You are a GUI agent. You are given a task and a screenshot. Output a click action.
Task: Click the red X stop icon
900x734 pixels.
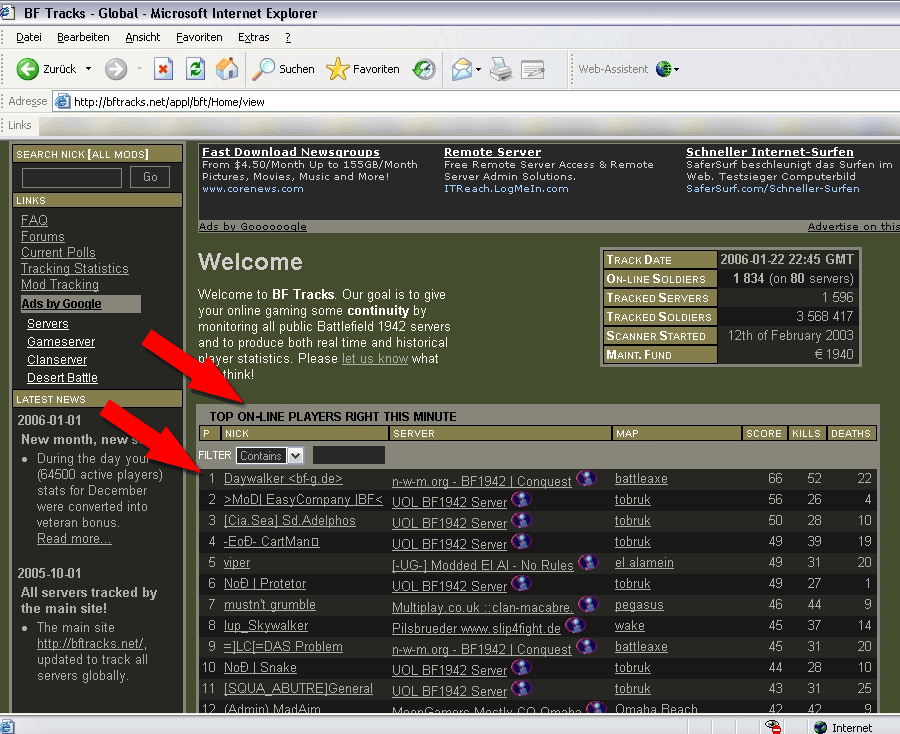click(163, 69)
